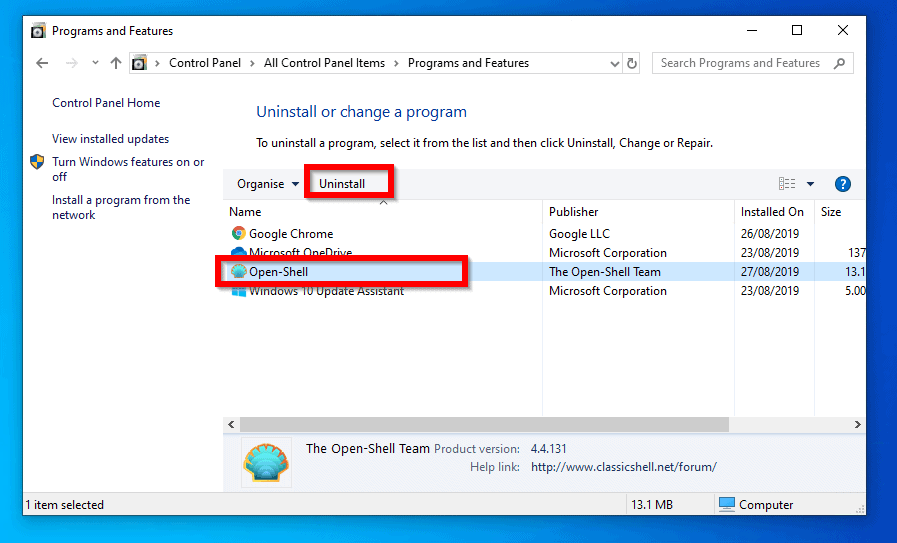This screenshot has width=897, height=543.
Task: Sort by the Name column header
Action: [382, 212]
